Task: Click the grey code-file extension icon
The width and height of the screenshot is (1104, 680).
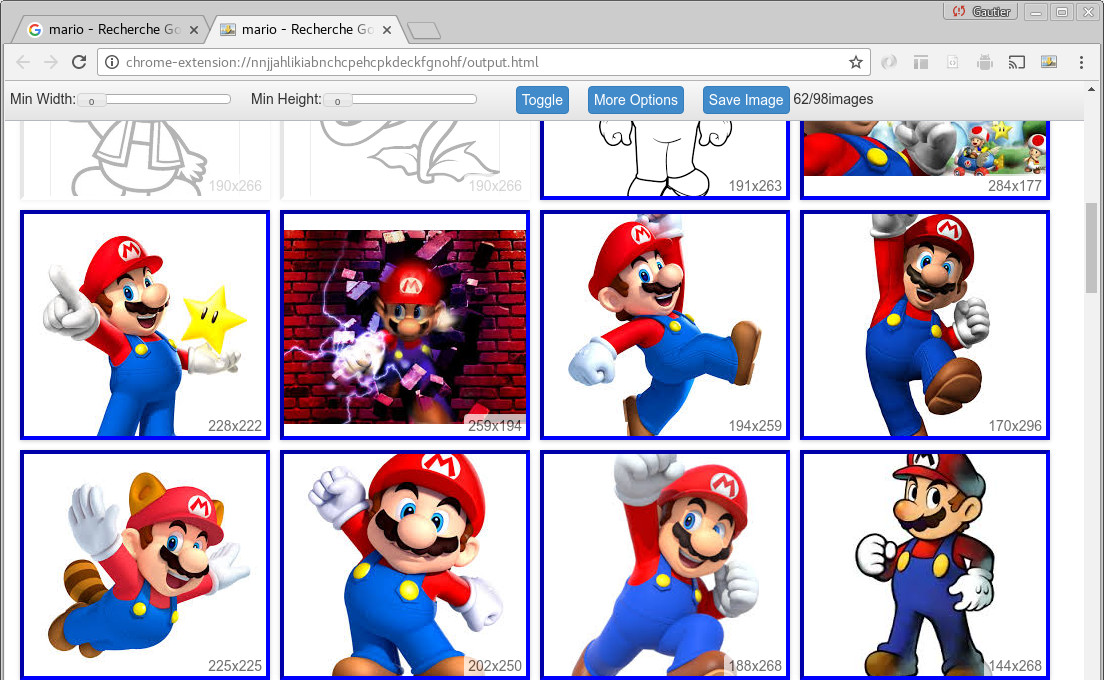Action: pyautogui.click(x=953, y=62)
